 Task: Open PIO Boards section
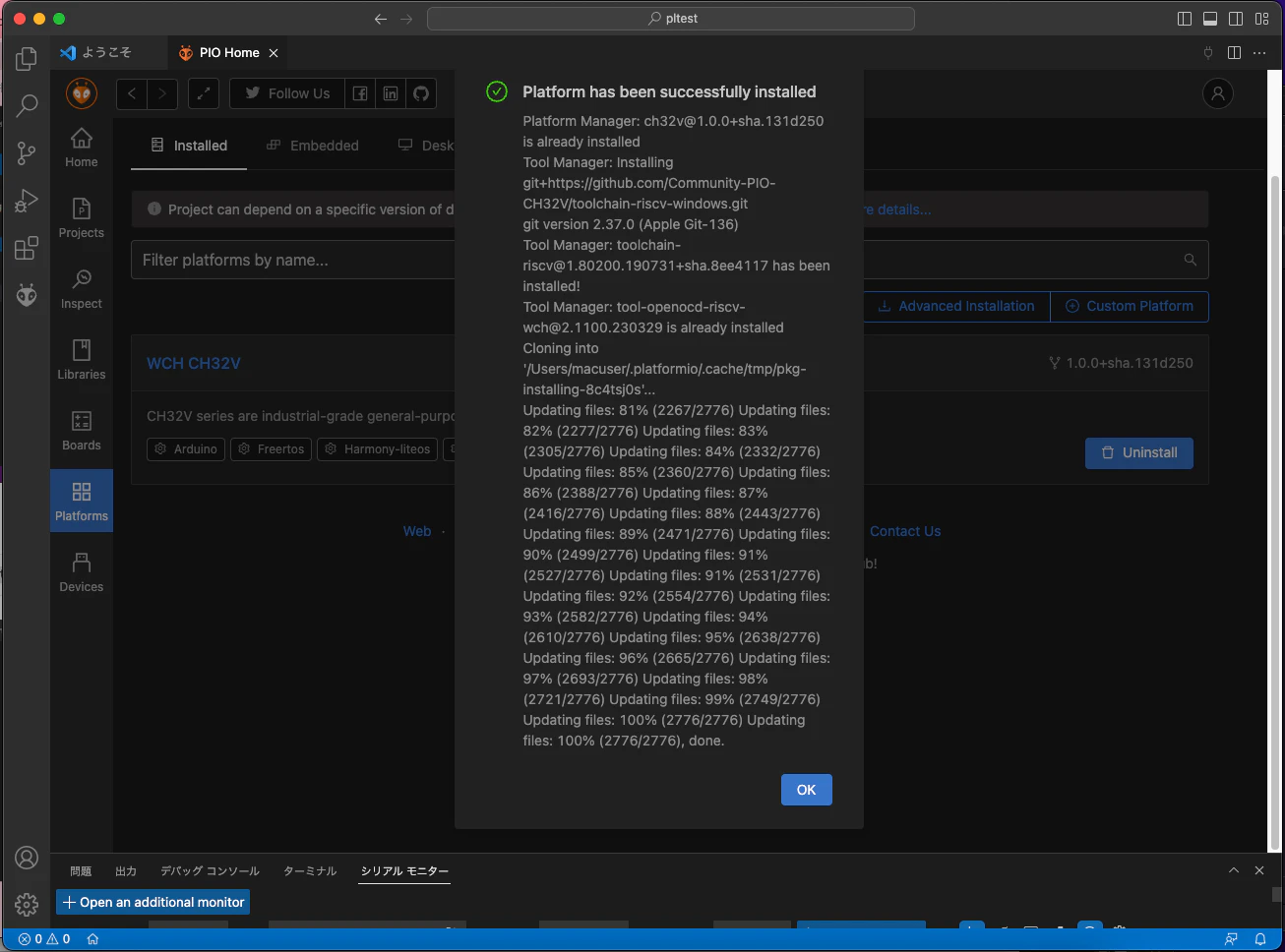[x=82, y=431]
